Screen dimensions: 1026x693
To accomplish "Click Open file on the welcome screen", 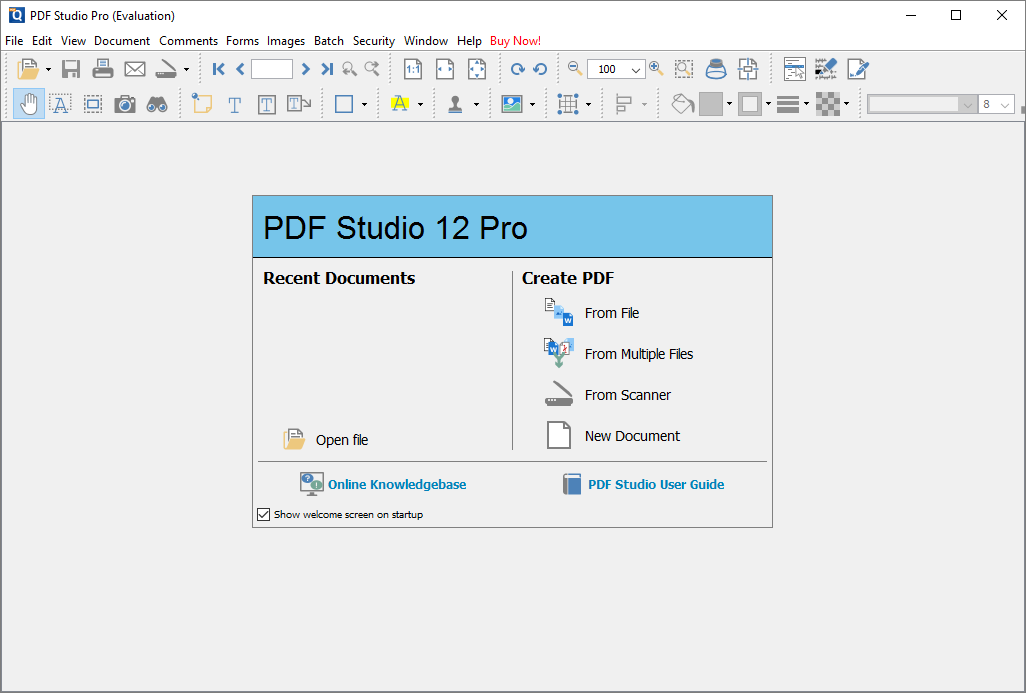I will 326,440.
